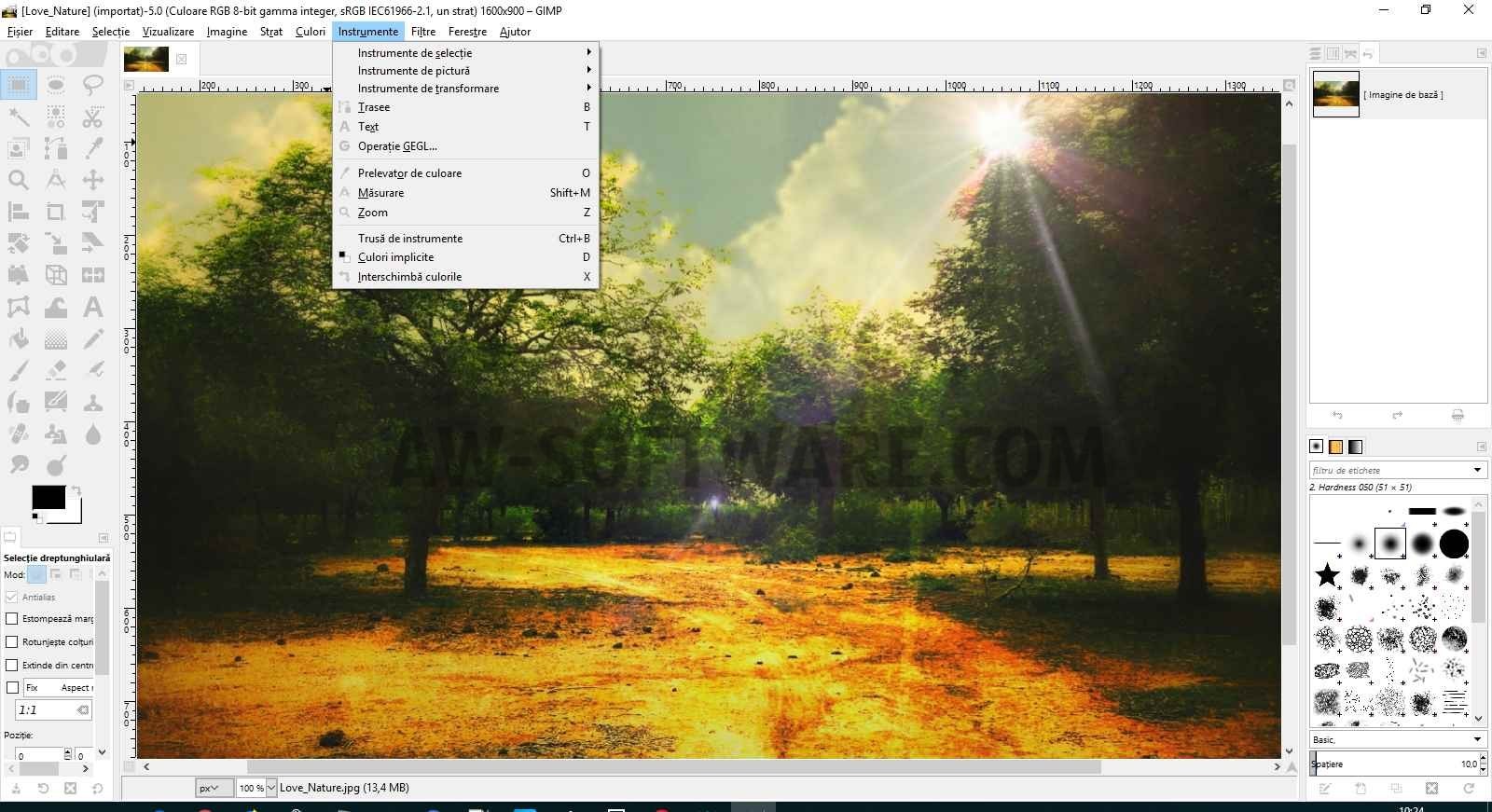Expand the brush tag filter dropdown
The image size is (1492, 812).
point(1477,470)
